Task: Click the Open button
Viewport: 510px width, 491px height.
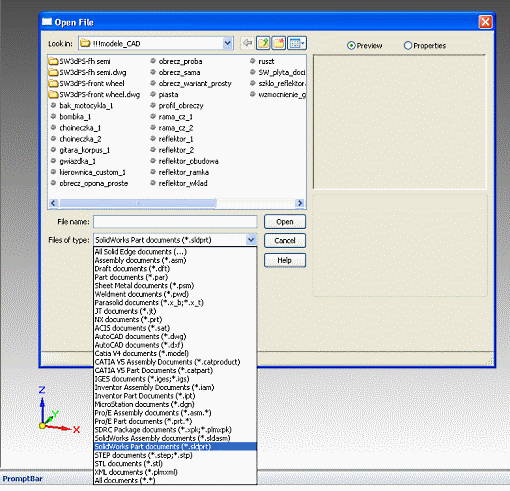Action: 285,222
